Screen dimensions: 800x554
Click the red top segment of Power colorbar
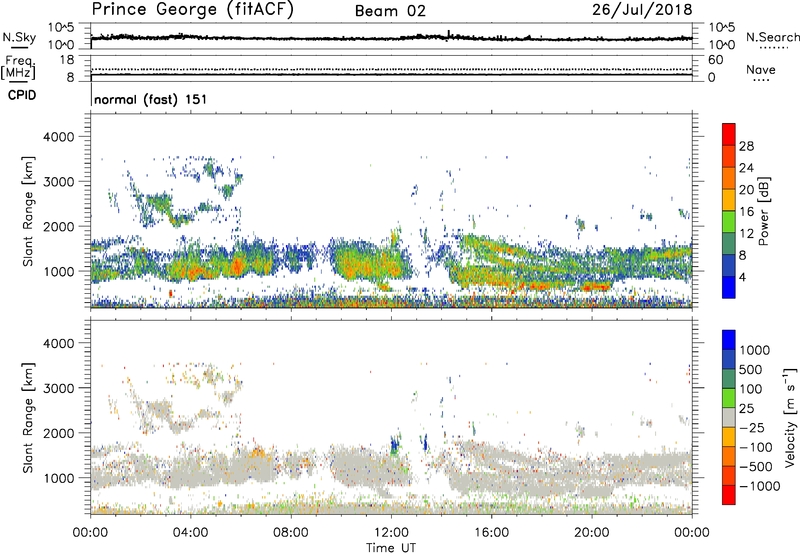click(x=729, y=134)
